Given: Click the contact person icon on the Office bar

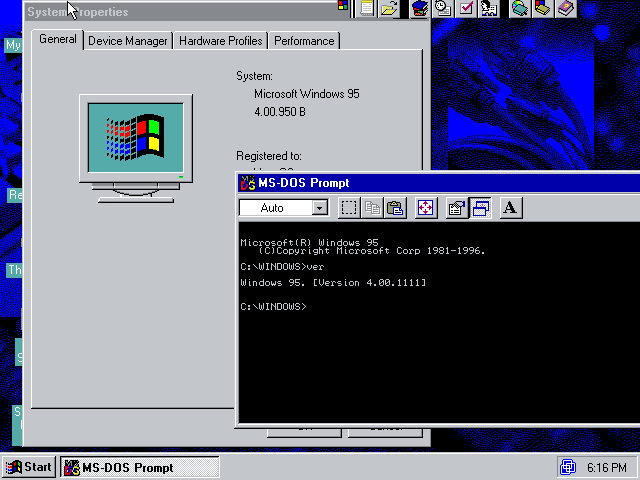Looking at the screenshot, I should coord(489,8).
